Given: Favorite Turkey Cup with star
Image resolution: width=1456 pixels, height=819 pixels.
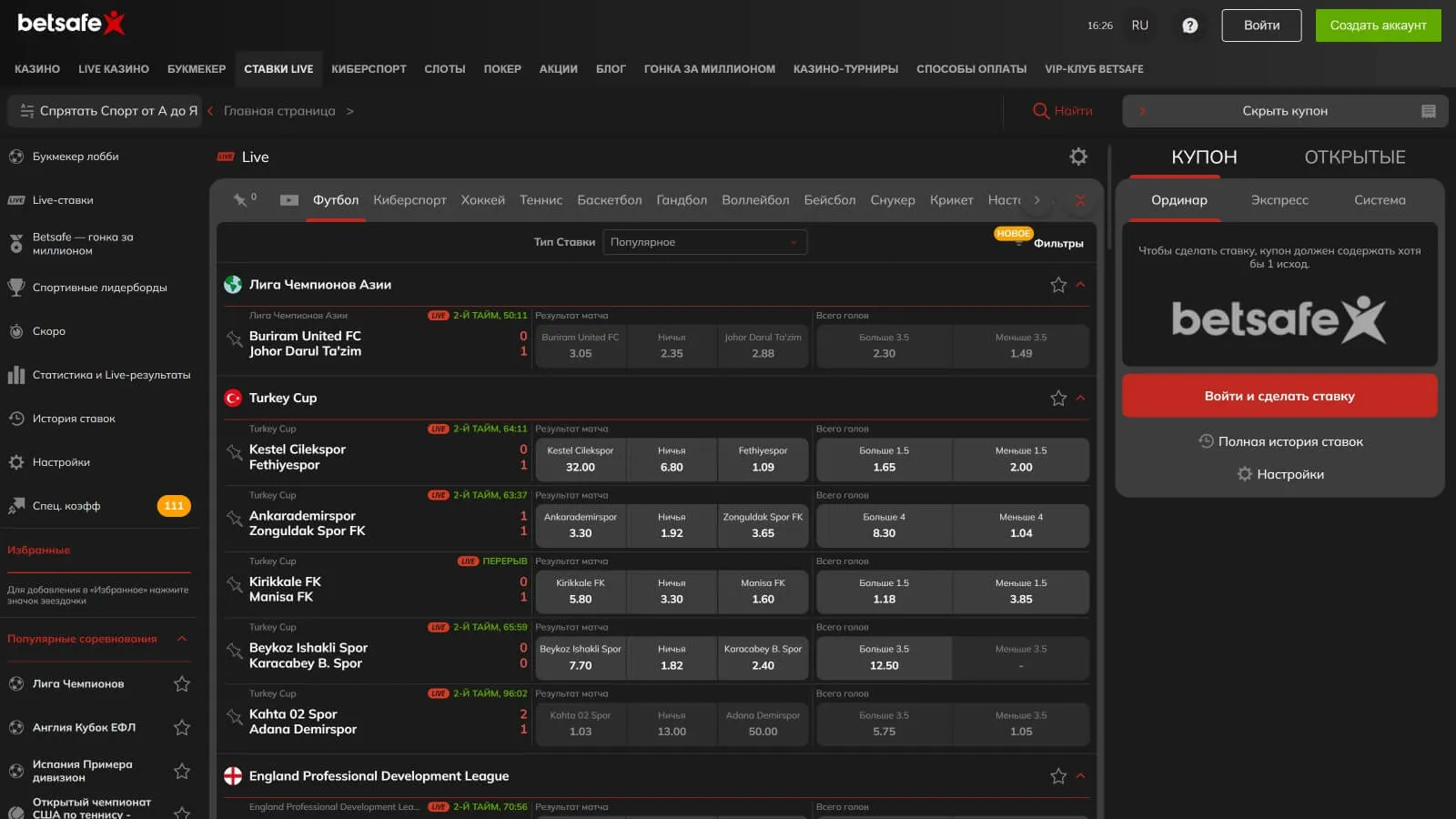Looking at the screenshot, I should click(1058, 398).
